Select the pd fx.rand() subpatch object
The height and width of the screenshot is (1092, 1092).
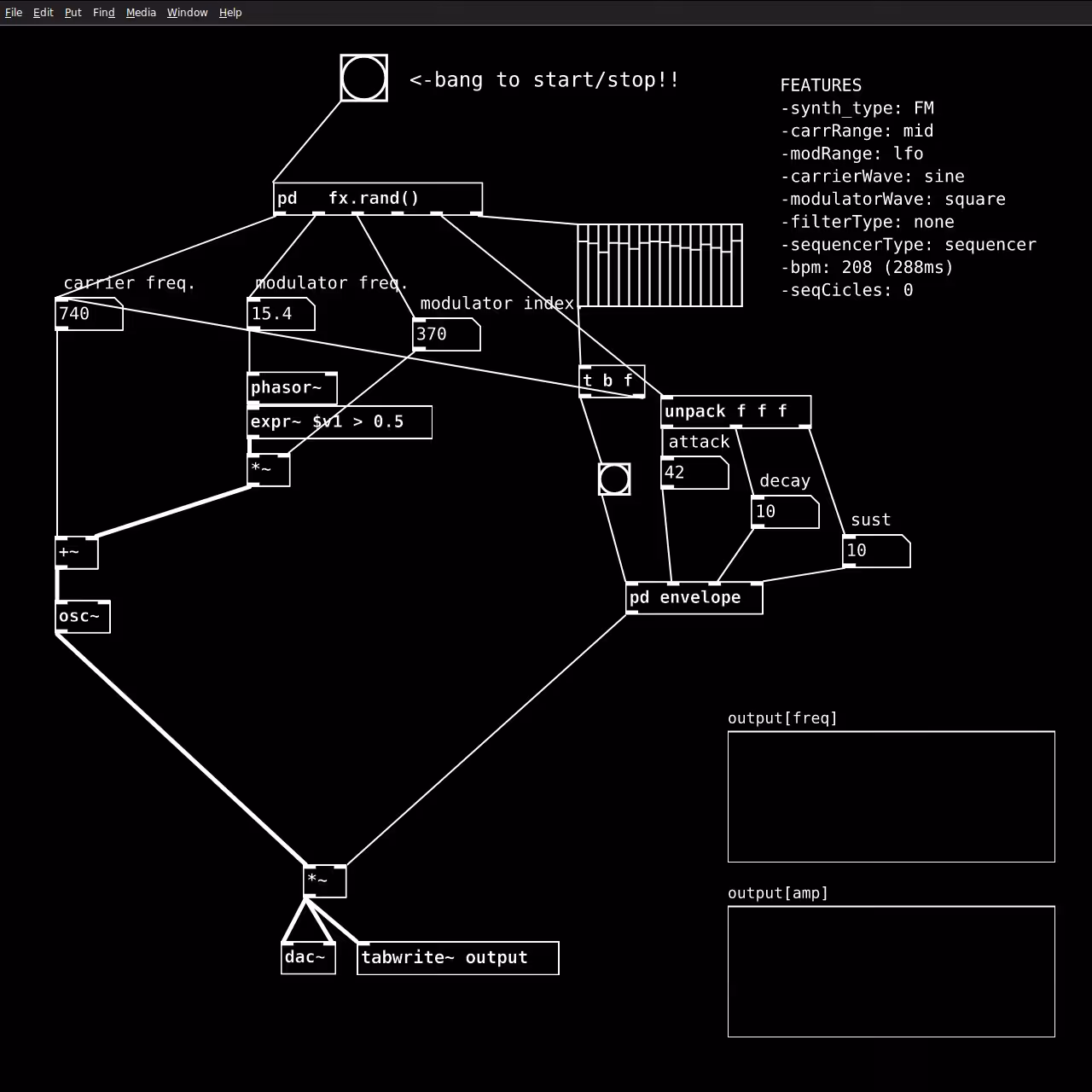pos(378,199)
